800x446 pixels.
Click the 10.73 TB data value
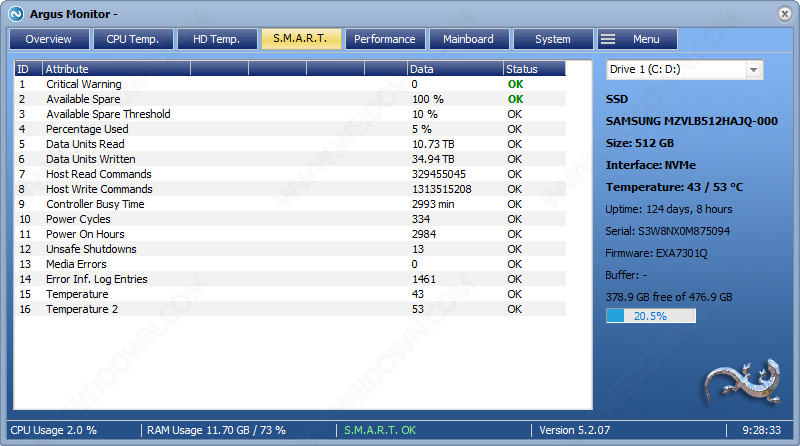tap(433, 144)
